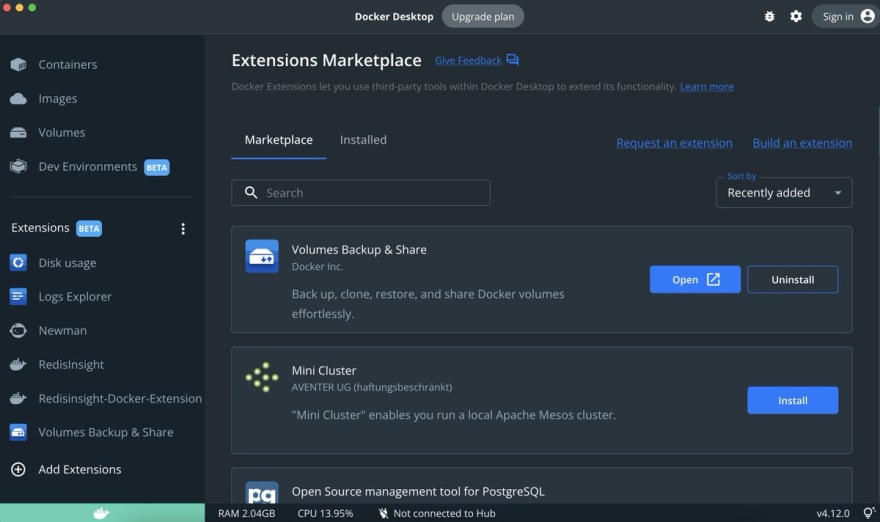Open the troubleshoot bug icon
The height and width of the screenshot is (522, 880).
pos(769,16)
